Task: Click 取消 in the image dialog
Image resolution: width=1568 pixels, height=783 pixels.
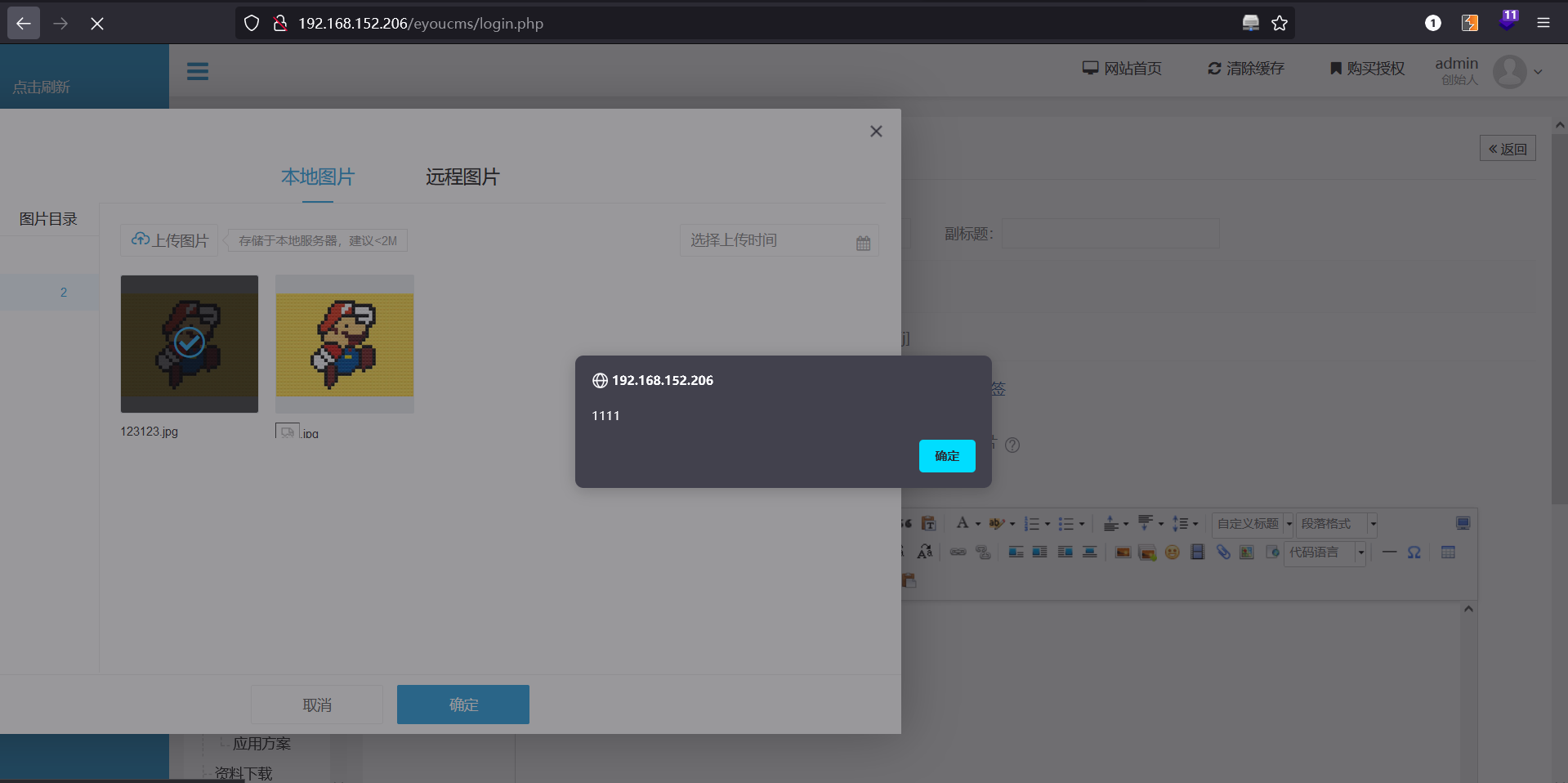Action: [317, 705]
